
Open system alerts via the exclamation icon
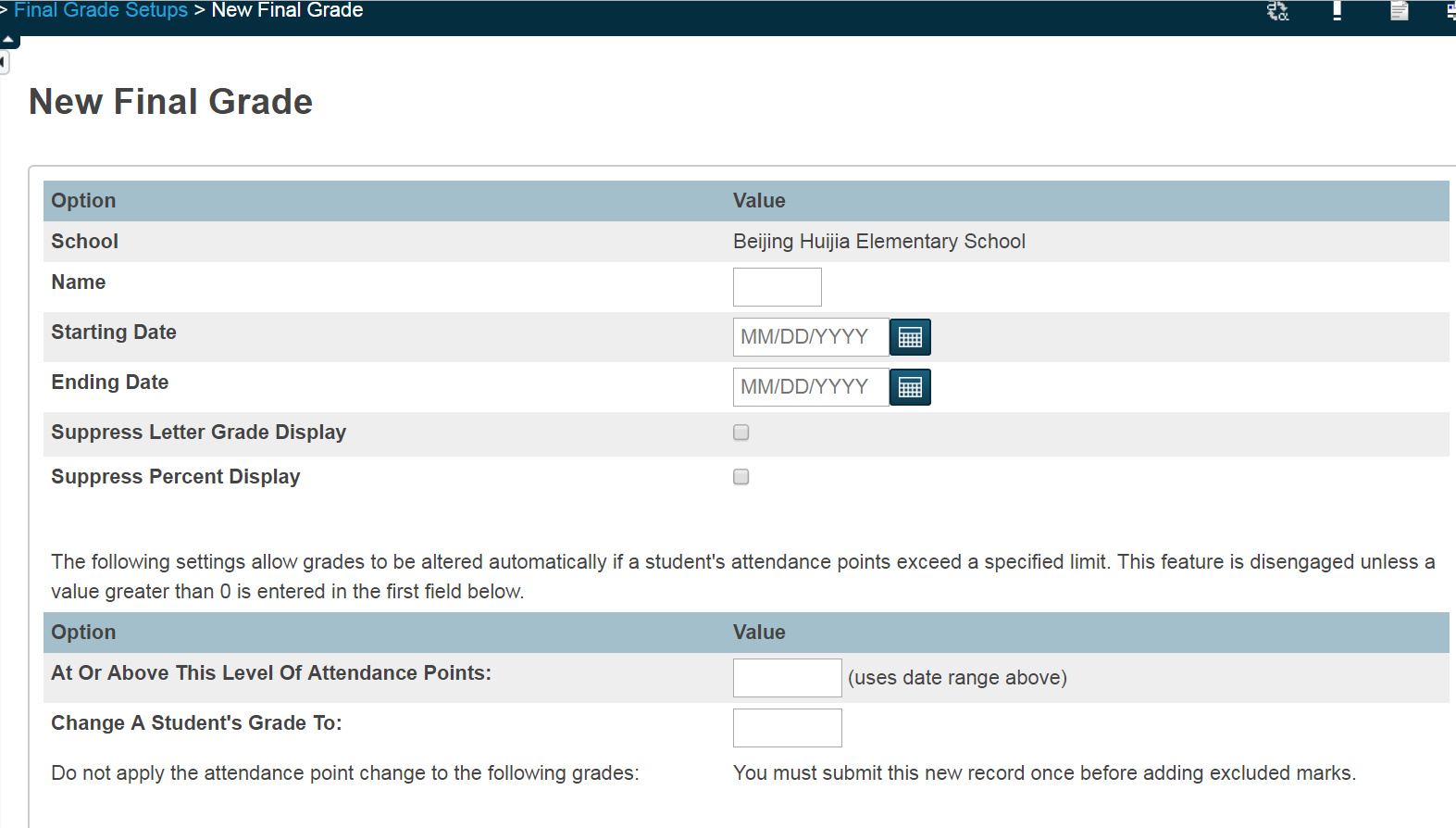(x=1337, y=12)
